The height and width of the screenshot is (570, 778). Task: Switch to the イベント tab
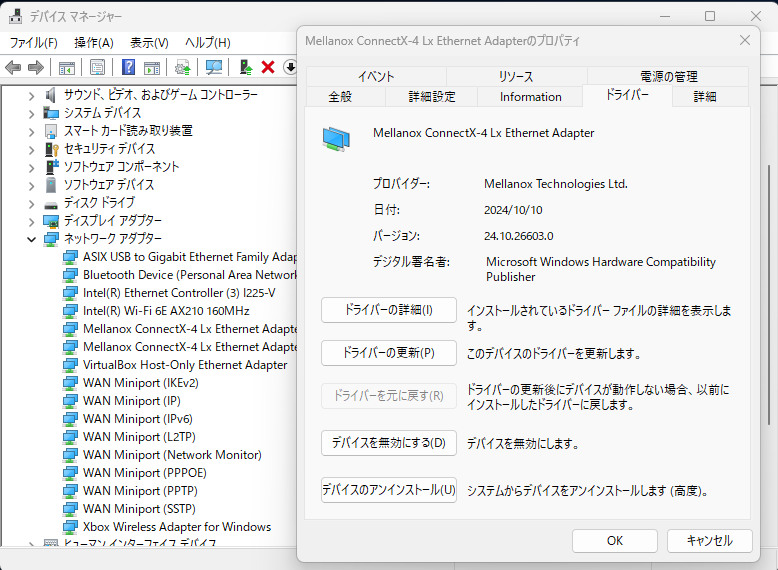coord(376,76)
